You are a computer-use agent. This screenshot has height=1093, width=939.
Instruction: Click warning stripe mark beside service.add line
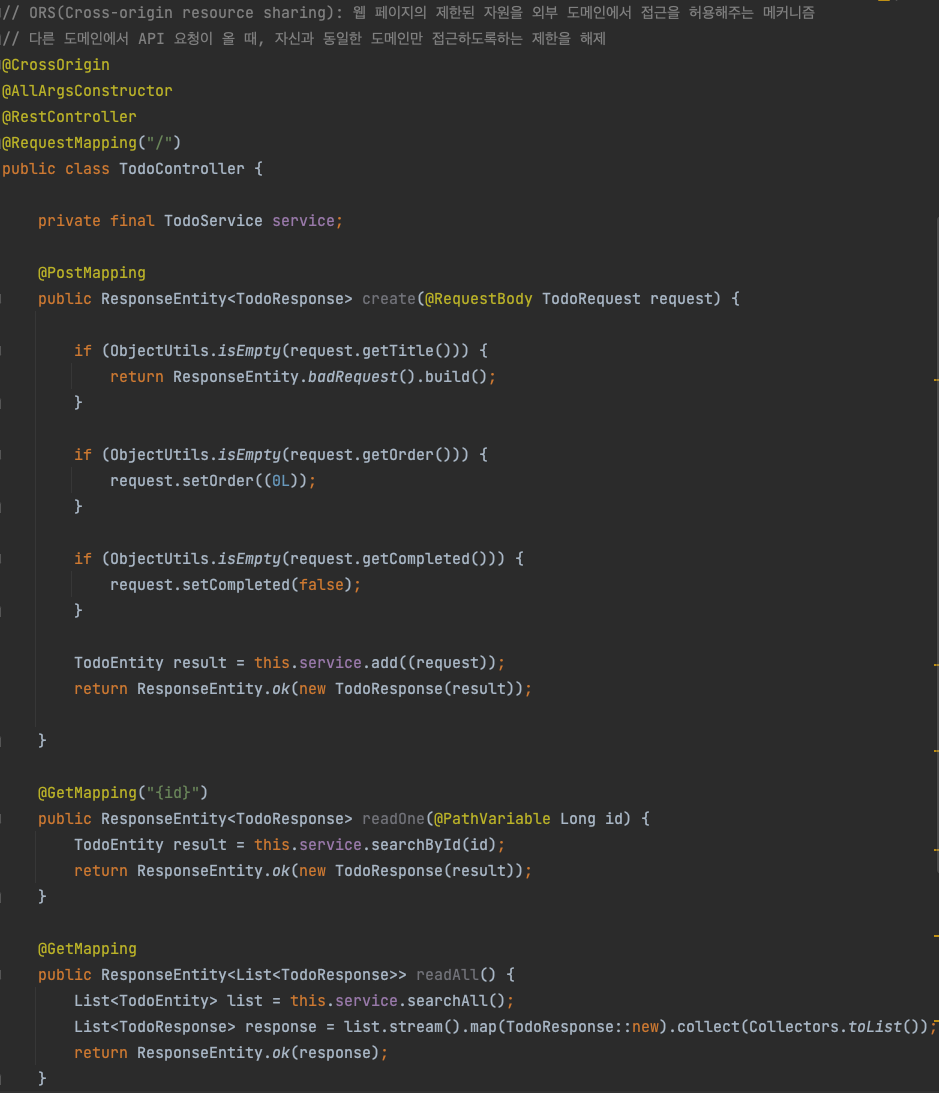point(936,666)
